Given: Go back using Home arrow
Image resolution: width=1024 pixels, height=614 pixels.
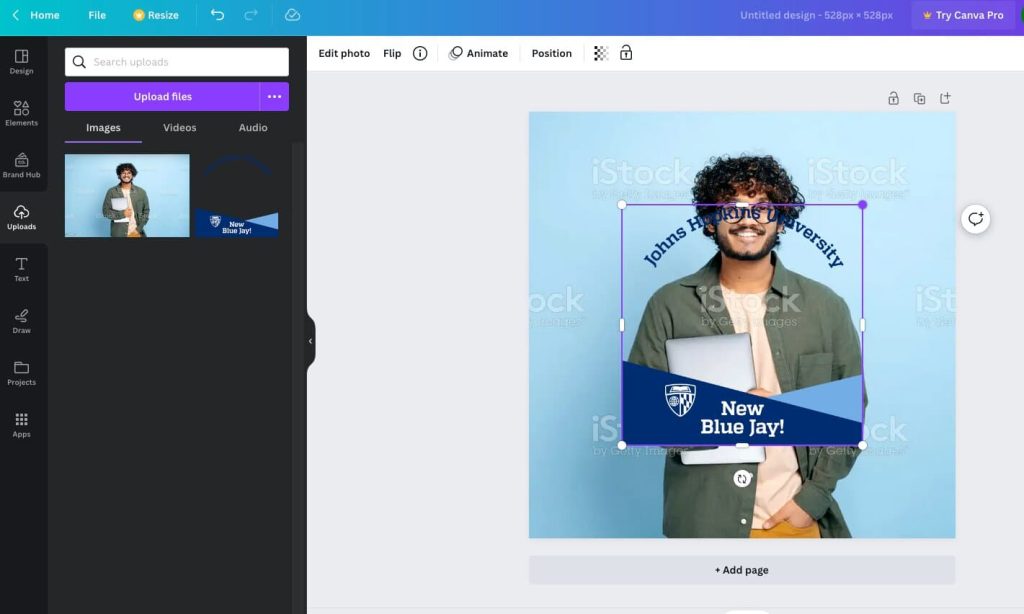Looking at the screenshot, I should (16, 14).
